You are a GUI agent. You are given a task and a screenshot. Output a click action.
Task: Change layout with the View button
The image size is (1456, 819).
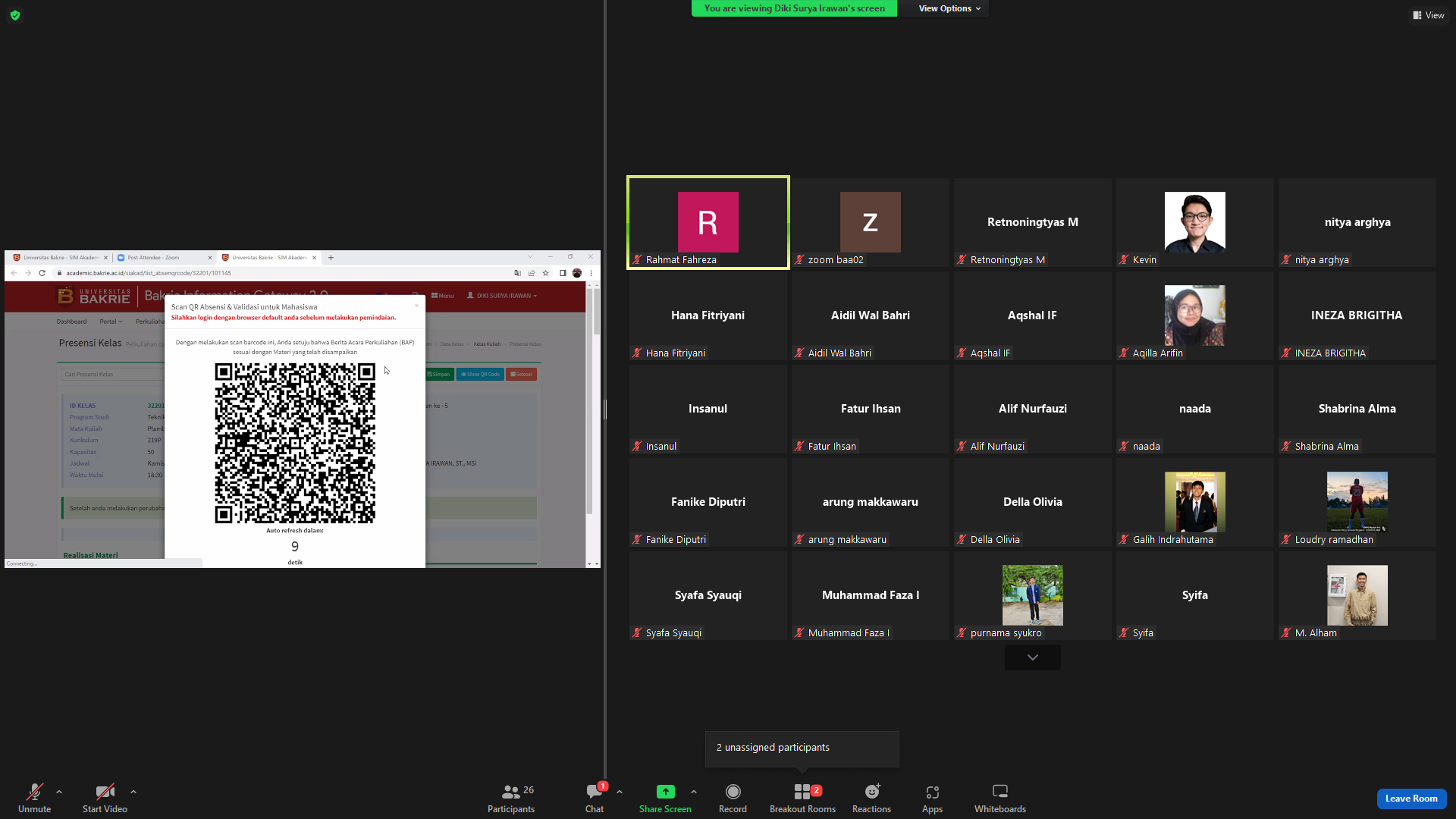tap(1428, 15)
